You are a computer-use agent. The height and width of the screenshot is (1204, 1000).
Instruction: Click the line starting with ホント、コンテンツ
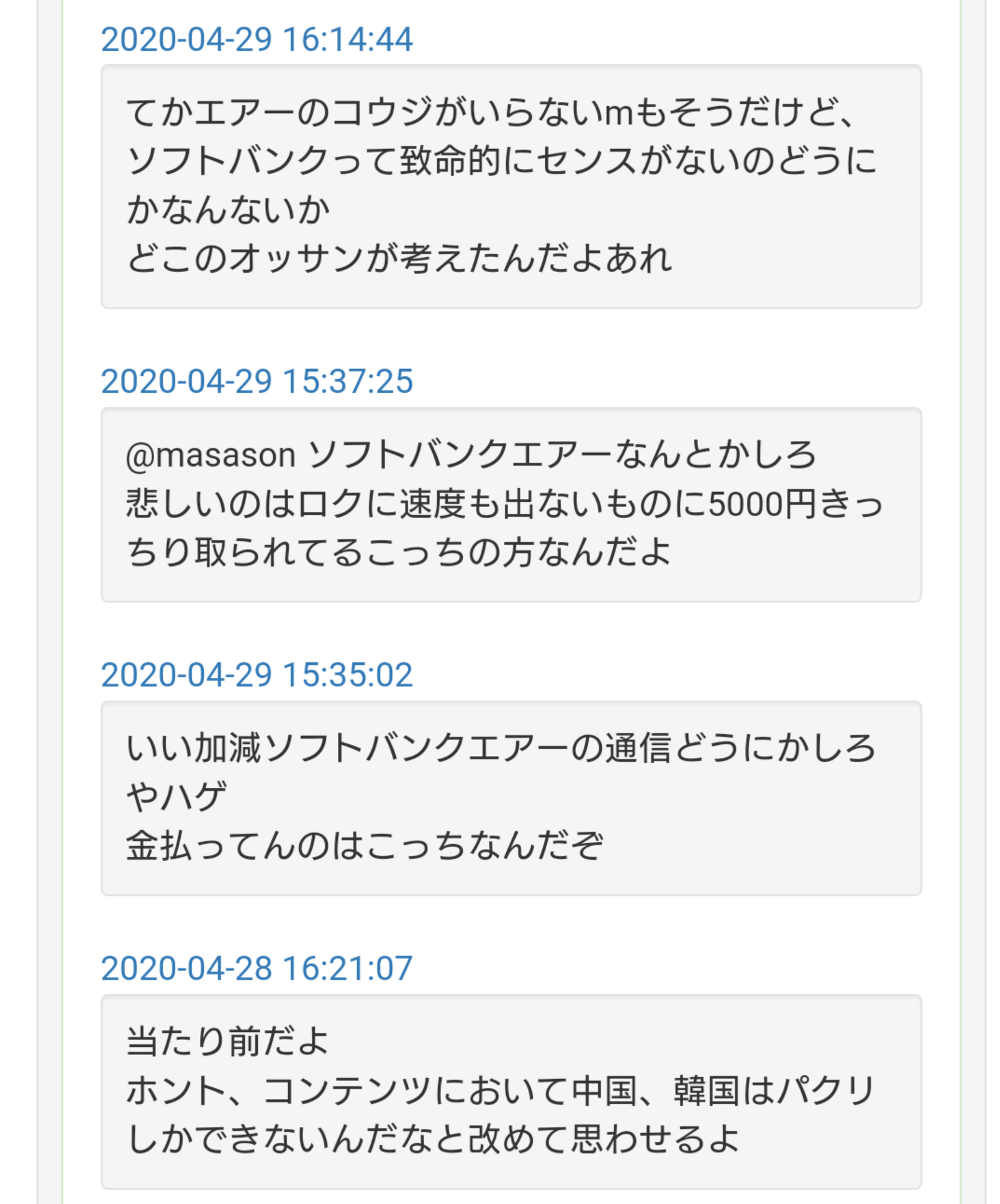(501, 1090)
